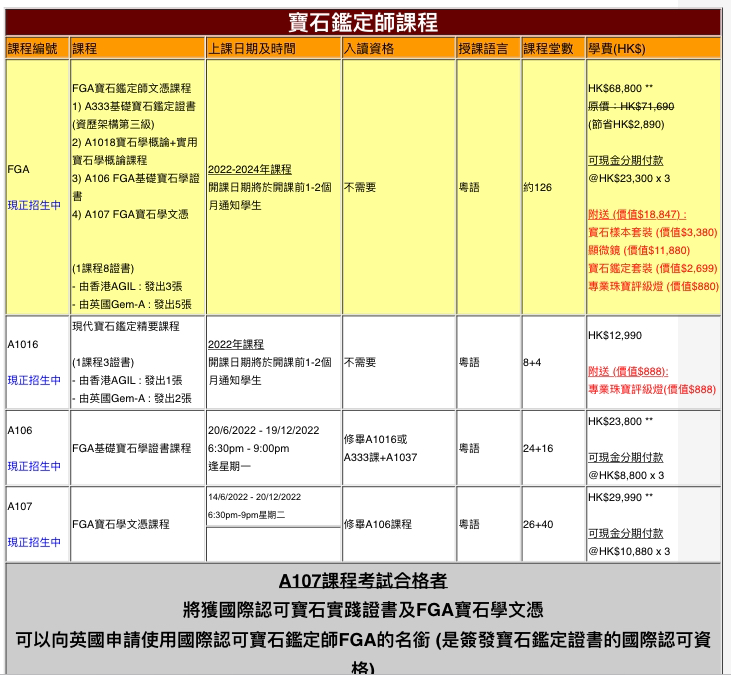Viewport: 731px width, 675px height.
Task: Click the red 附送 (價值$888) text
Action: click(628, 371)
